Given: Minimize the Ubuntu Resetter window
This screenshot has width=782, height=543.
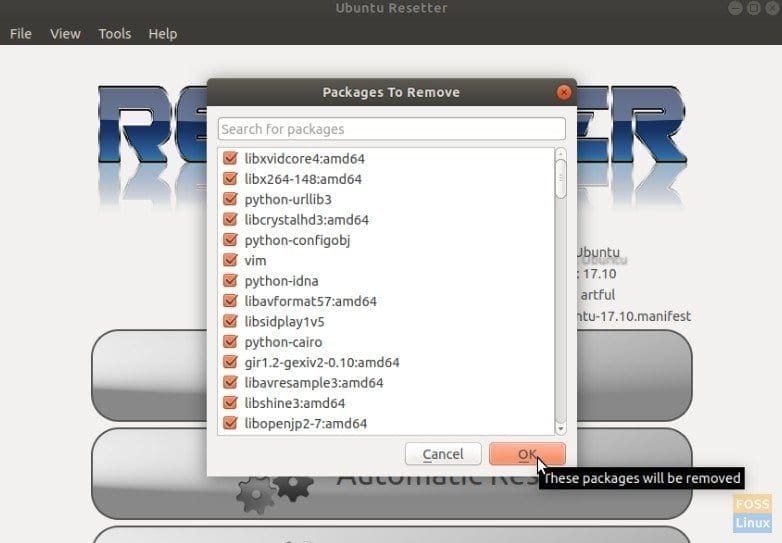Looking at the screenshot, I should [x=735, y=8].
